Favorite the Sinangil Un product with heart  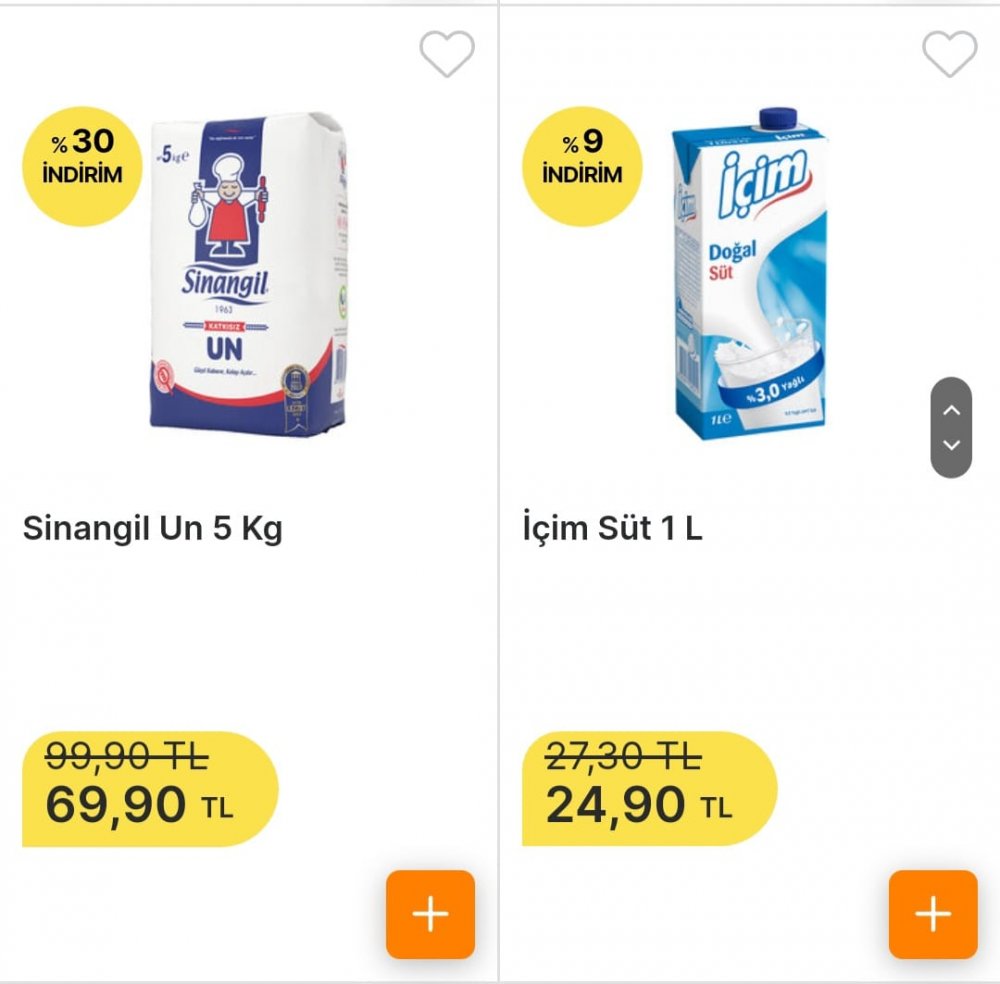(447, 54)
